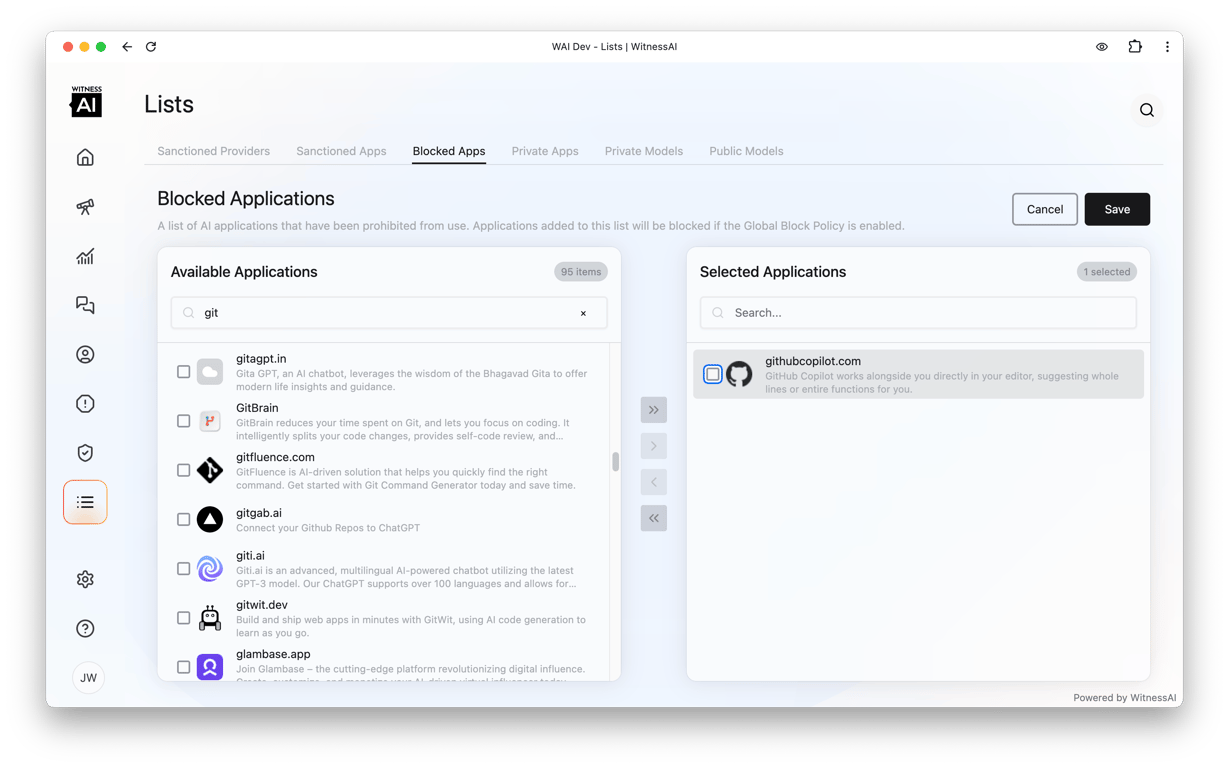
Task: Open the alerts exclamation icon in sidebar
Action: click(x=85, y=403)
